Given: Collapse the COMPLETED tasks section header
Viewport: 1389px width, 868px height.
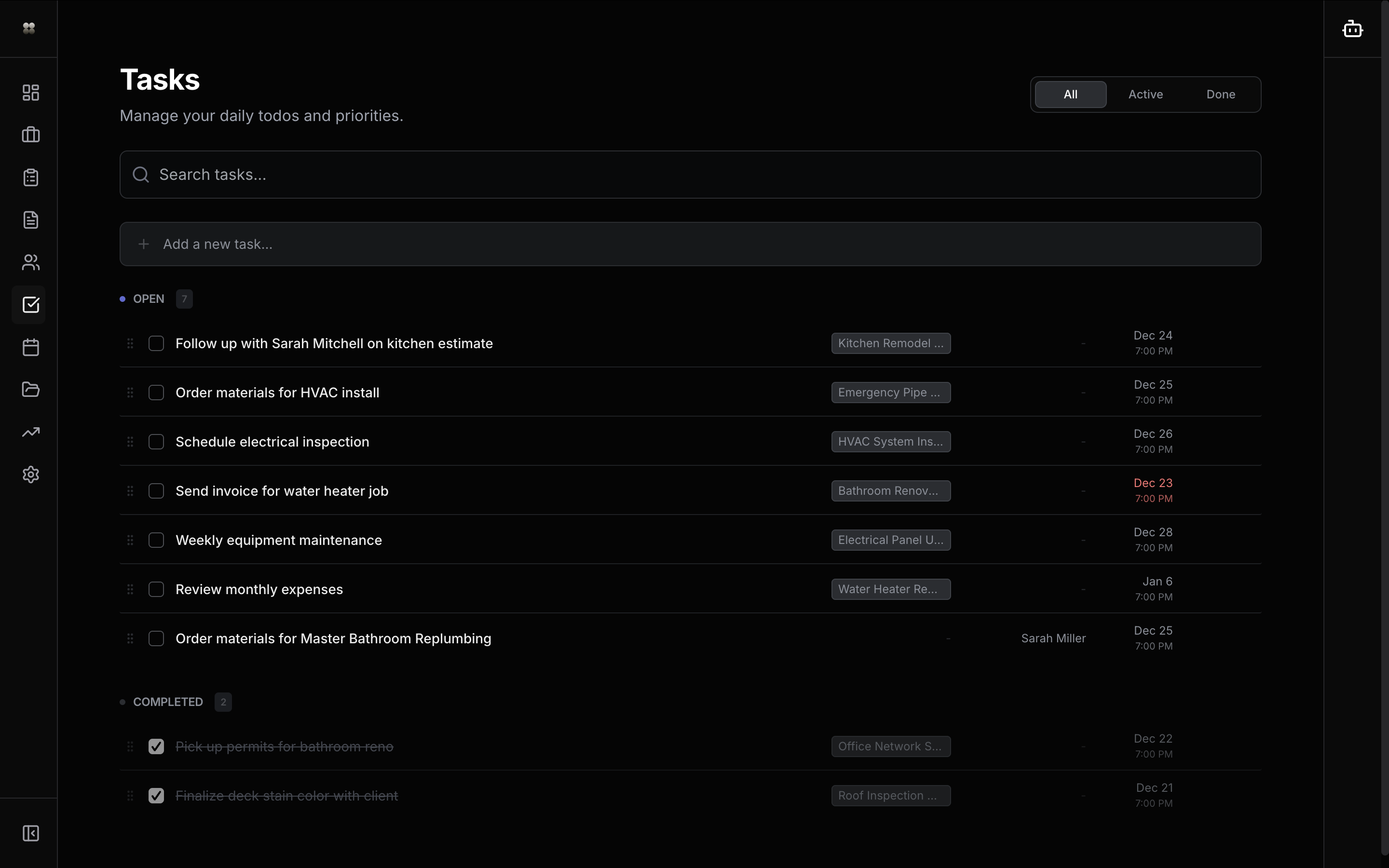Looking at the screenshot, I should [x=168, y=702].
